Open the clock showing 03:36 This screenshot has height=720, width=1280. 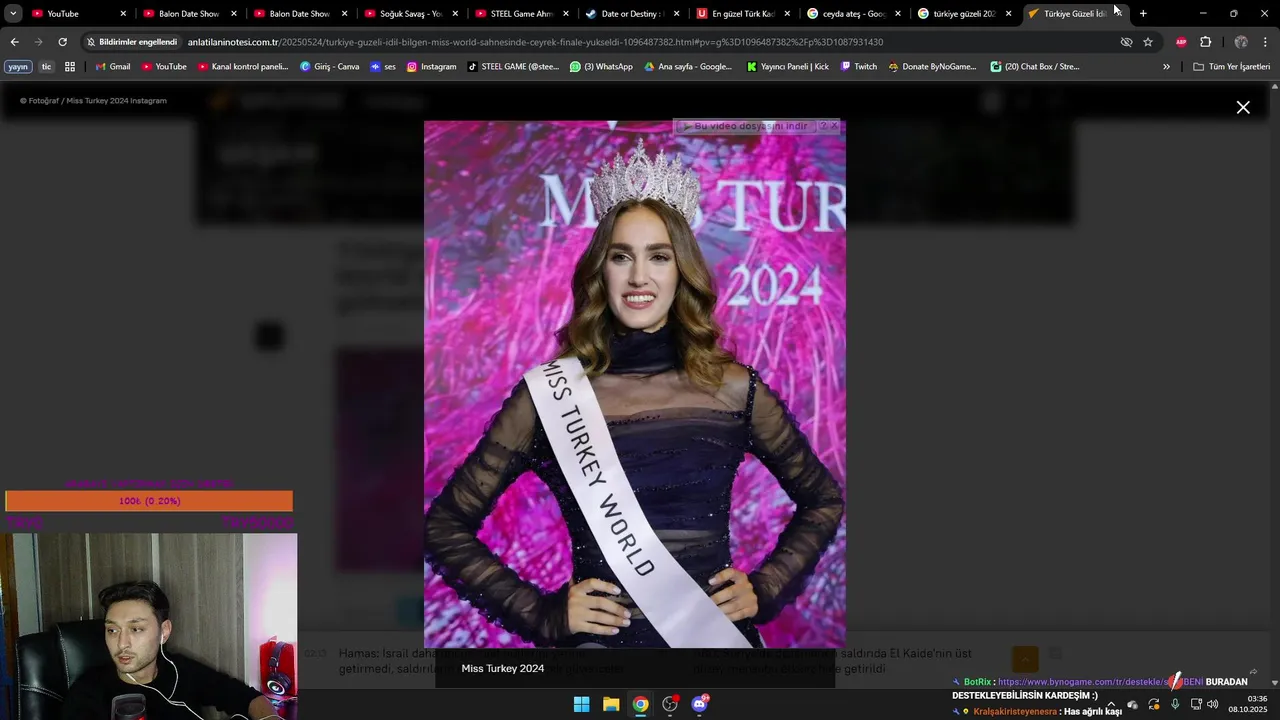coord(1248,704)
